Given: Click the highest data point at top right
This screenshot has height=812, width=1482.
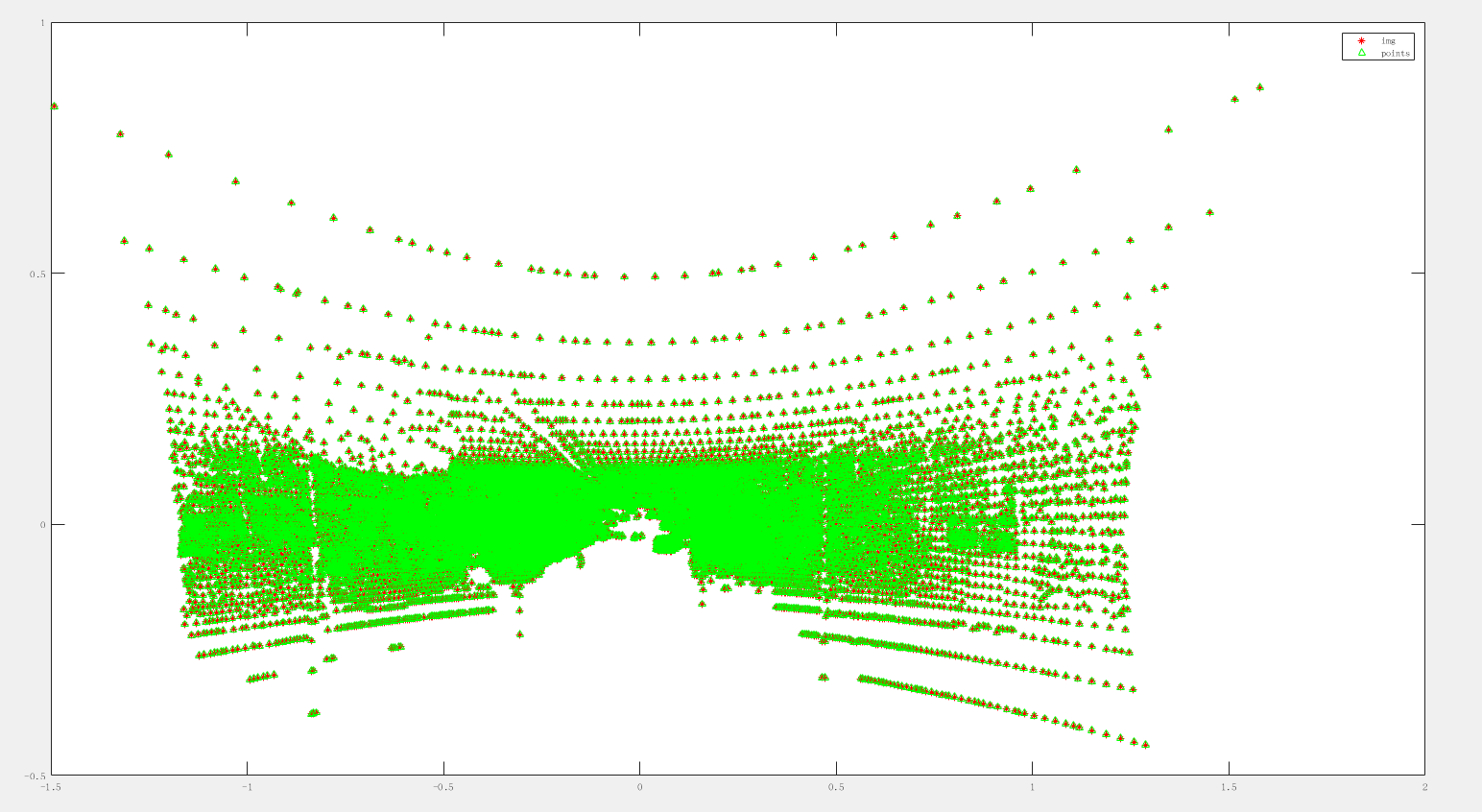Looking at the screenshot, I should pyautogui.click(x=1260, y=84).
